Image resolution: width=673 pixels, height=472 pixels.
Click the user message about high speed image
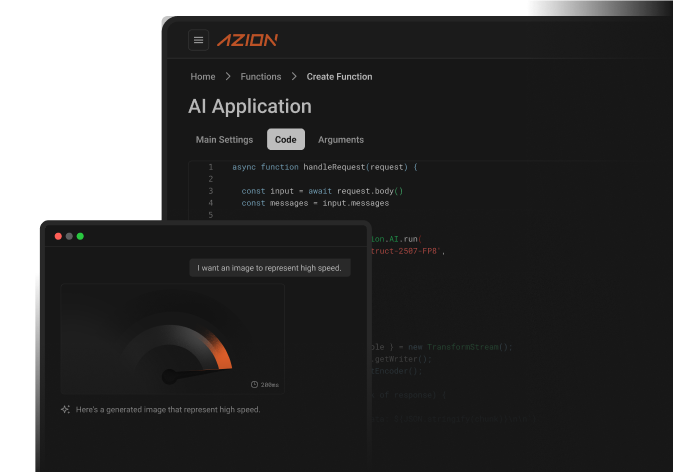point(270,268)
